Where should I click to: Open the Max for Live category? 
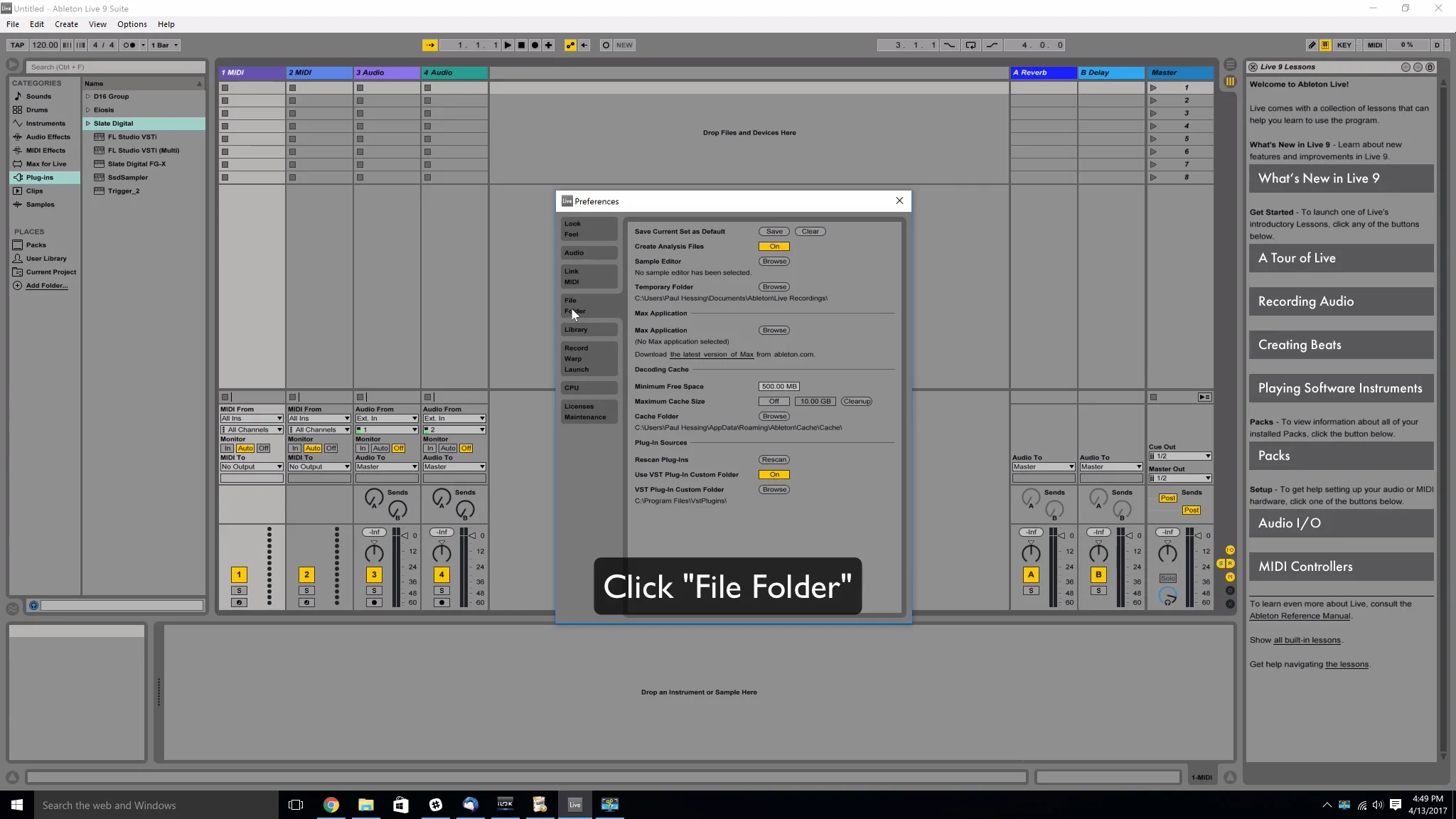(x=45, y=164)
